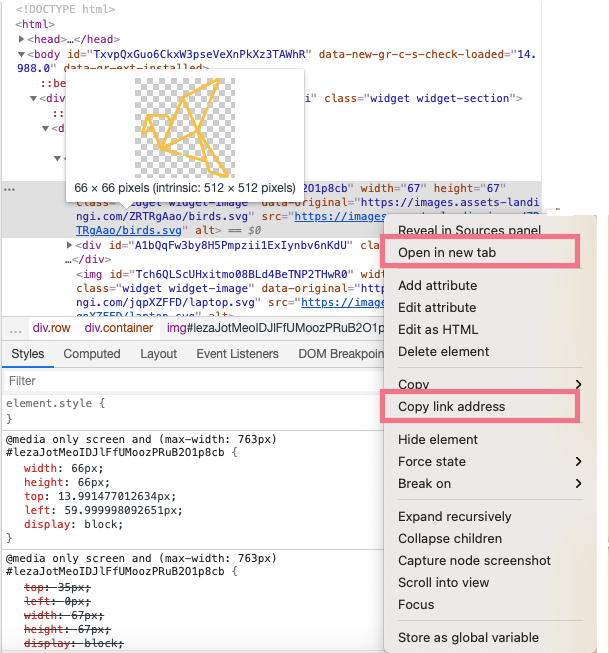Click the laptop.svg src link
Viewport: 609px width, 653px height.
tap(342, 302)
